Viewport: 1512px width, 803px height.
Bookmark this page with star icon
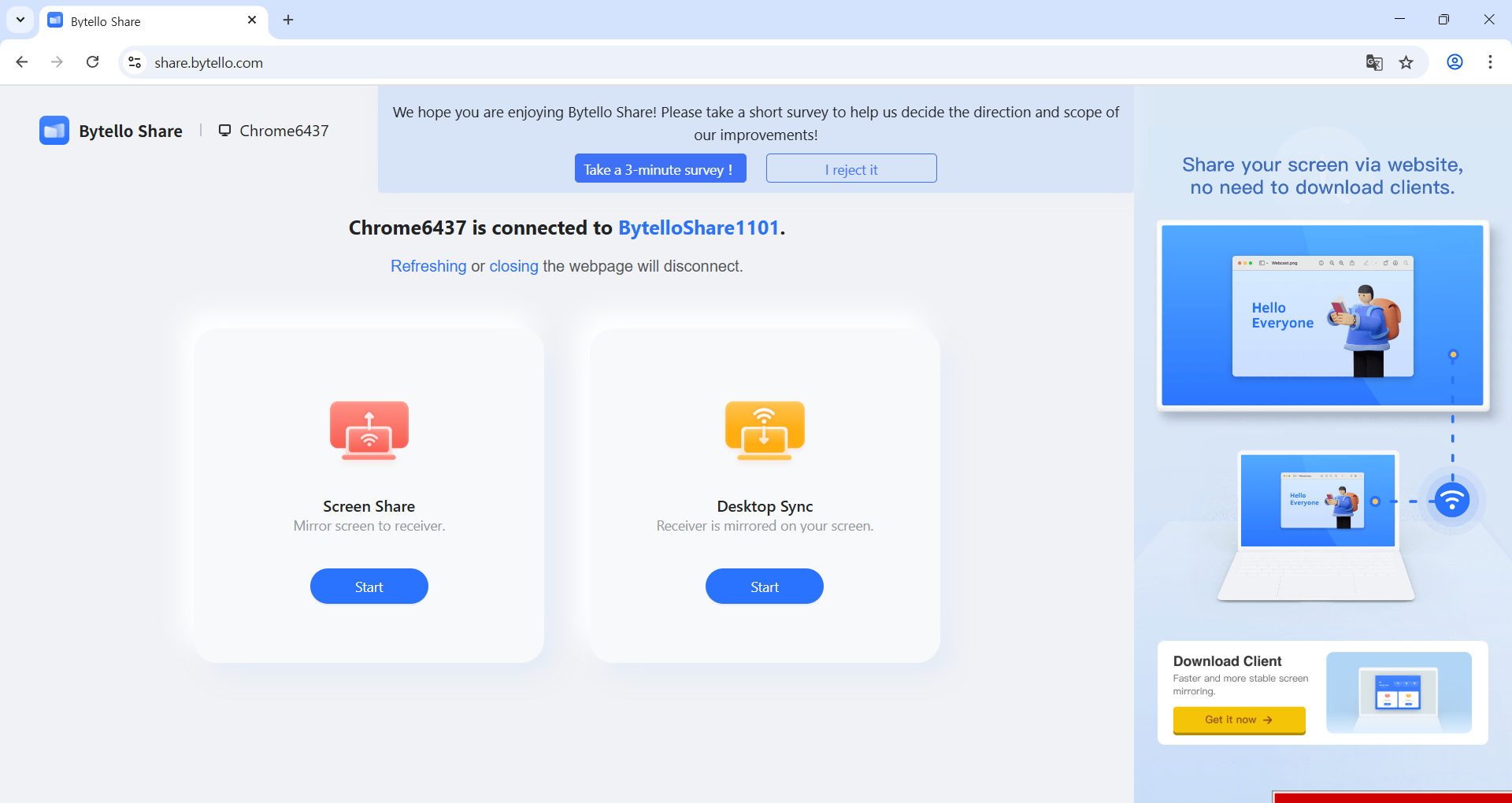coord(1406,63)
